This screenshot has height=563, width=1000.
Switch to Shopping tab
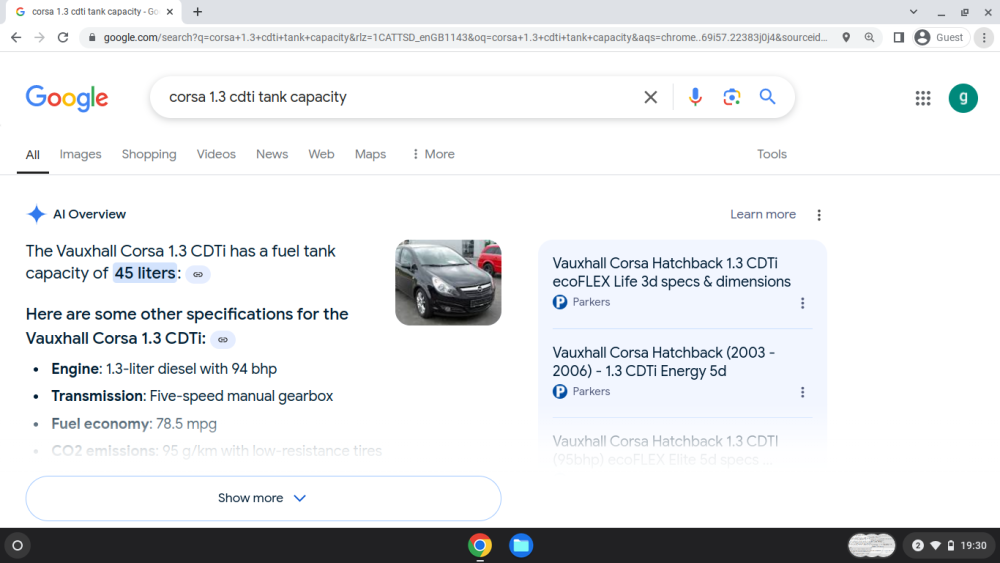click(149, 154)
